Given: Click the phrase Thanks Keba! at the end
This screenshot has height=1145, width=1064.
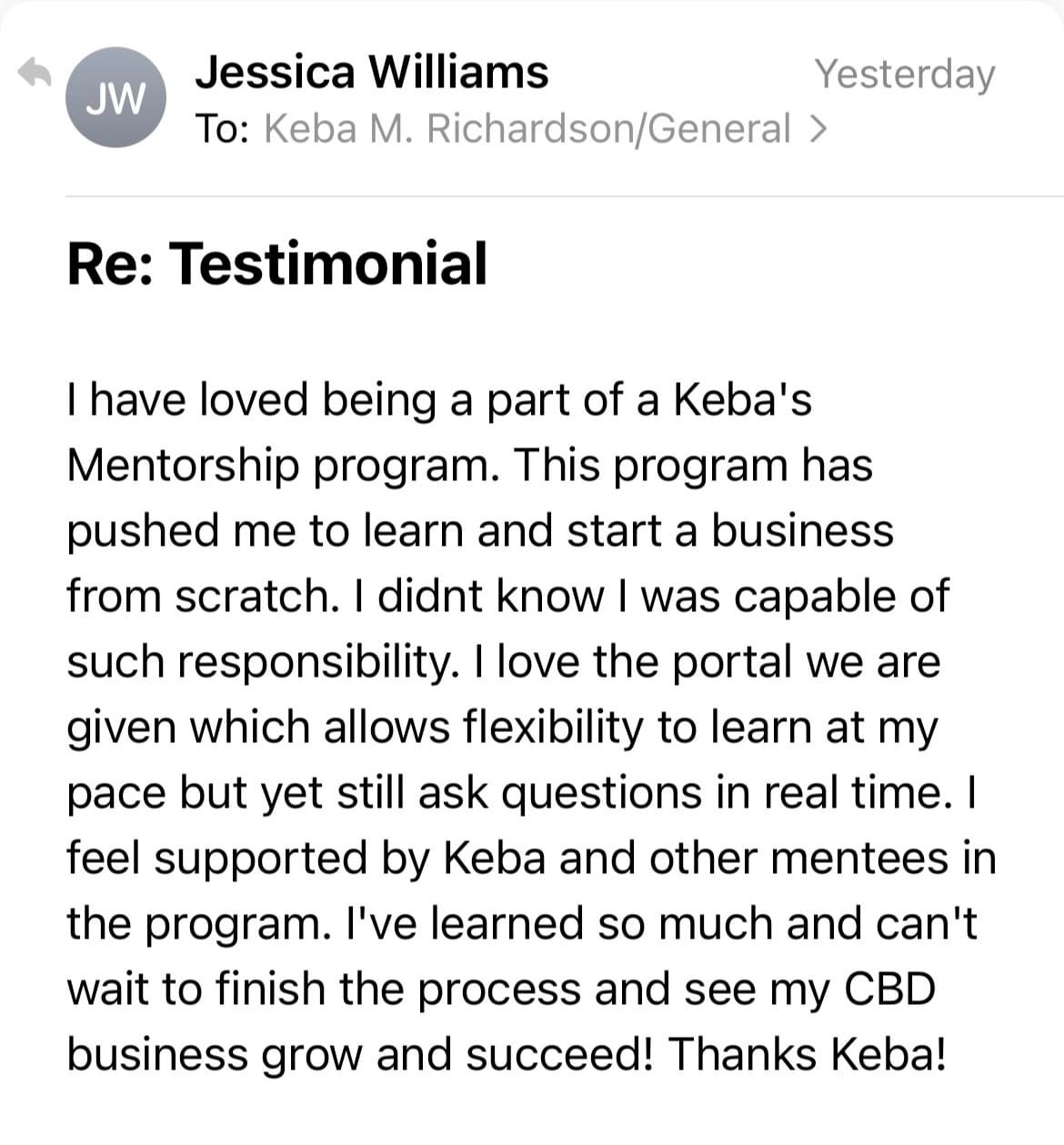Looking at the screenshot, I should pos(808,1054).
